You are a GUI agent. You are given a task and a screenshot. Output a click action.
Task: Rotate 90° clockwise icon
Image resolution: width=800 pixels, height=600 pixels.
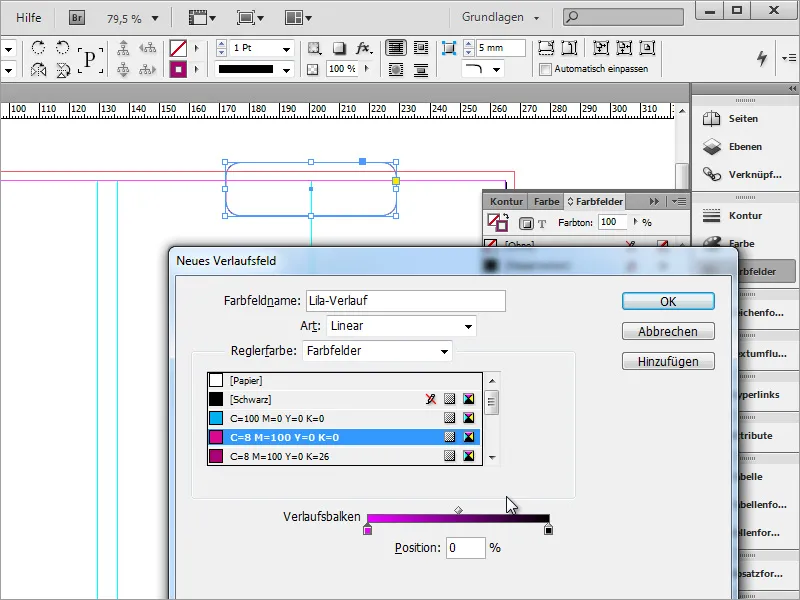tap(38, 48)
